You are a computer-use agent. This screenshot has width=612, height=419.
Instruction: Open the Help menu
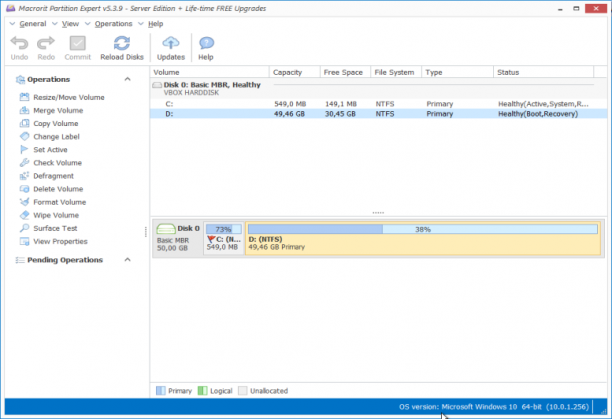pyautogui.click(x=155, y=24)
